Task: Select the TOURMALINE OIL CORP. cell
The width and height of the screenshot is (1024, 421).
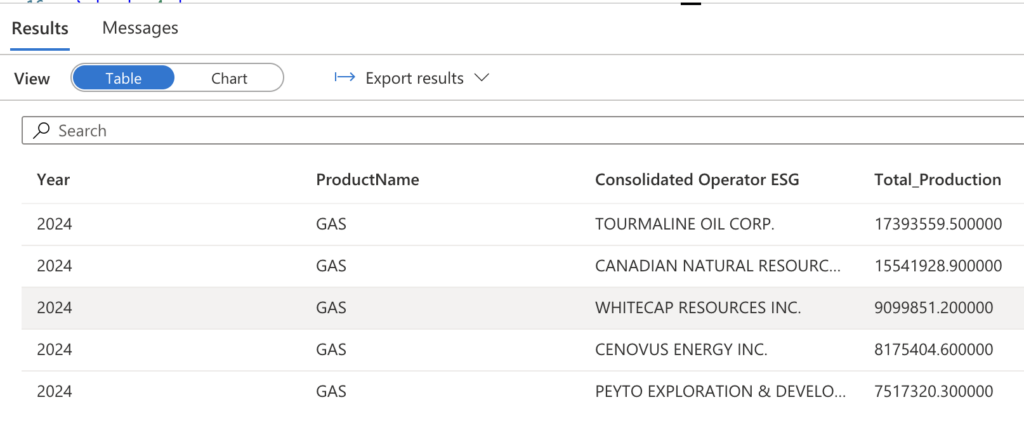Action: [x=684, y=225]
